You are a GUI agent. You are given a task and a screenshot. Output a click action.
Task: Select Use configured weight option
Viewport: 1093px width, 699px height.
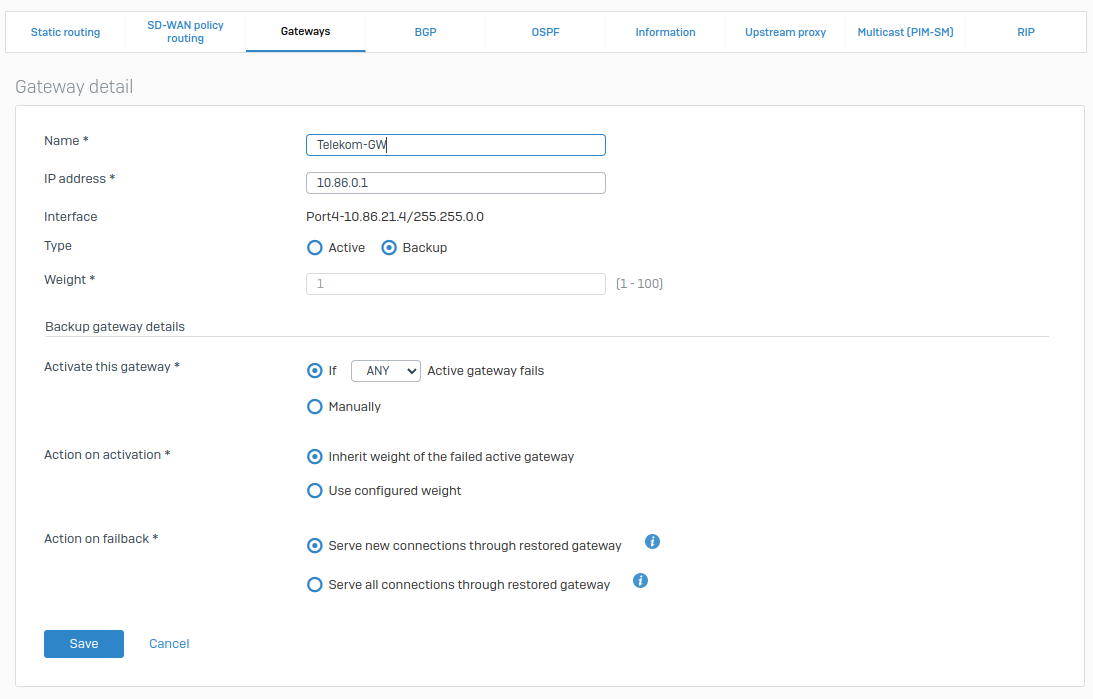click(314, 490)
